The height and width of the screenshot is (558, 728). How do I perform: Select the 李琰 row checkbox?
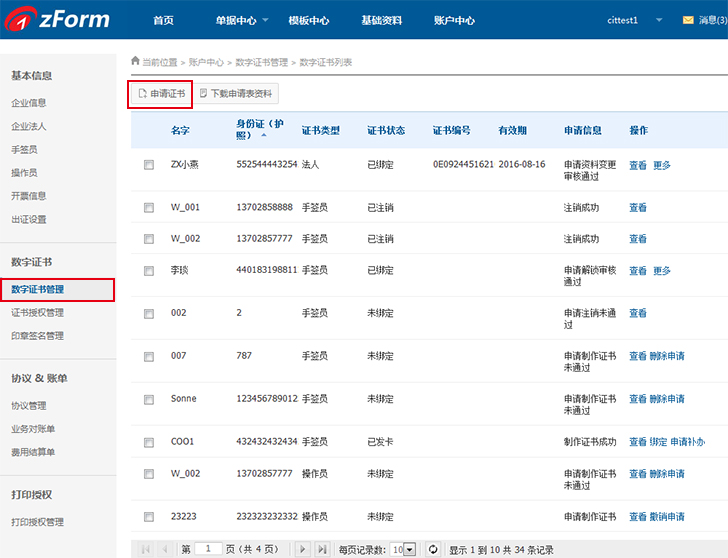pos(149,271)
